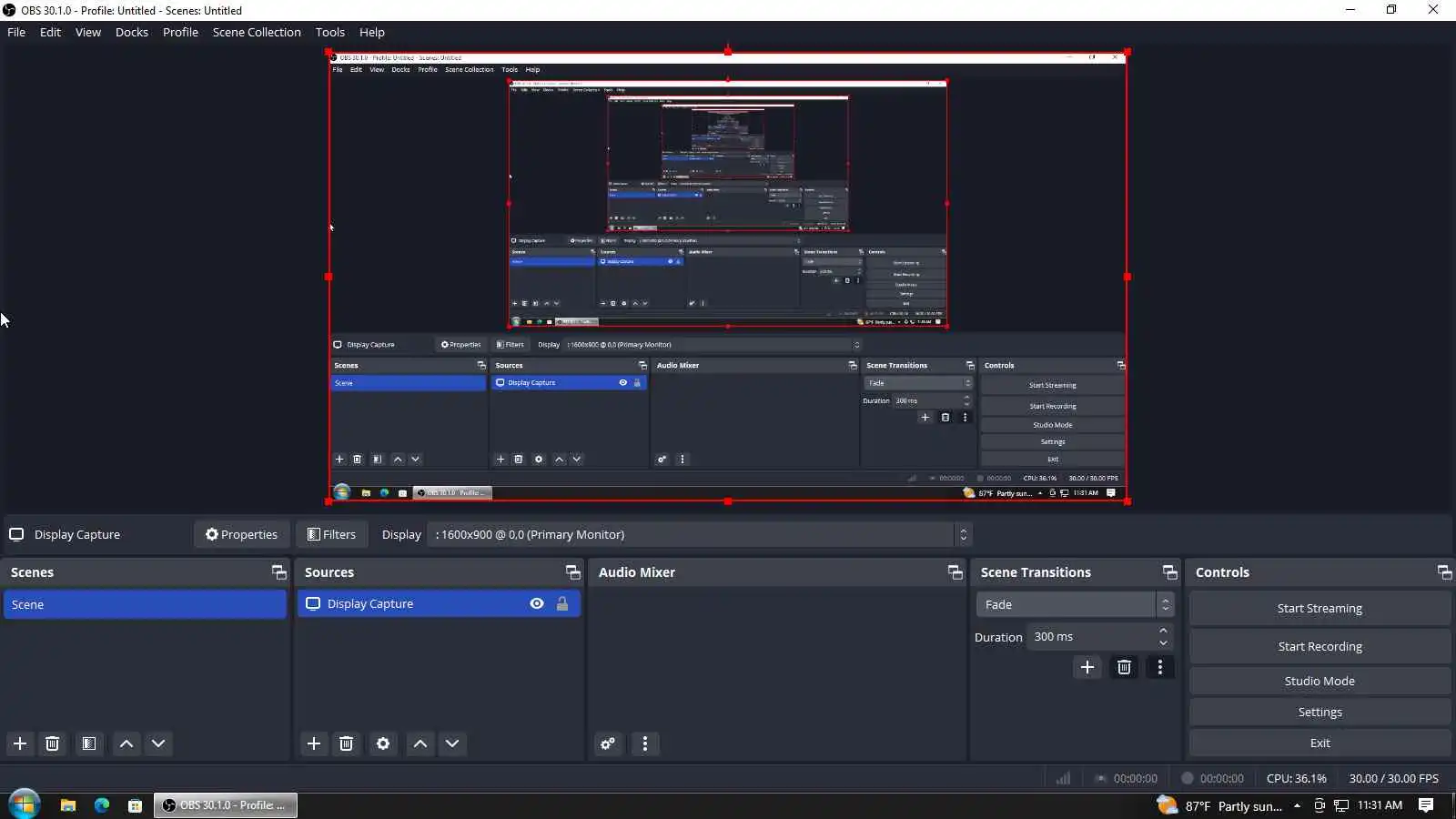Open scene filters icon in Scenes dock
1456x819 pixels.
pyautogui.click(x=88, y=743)
